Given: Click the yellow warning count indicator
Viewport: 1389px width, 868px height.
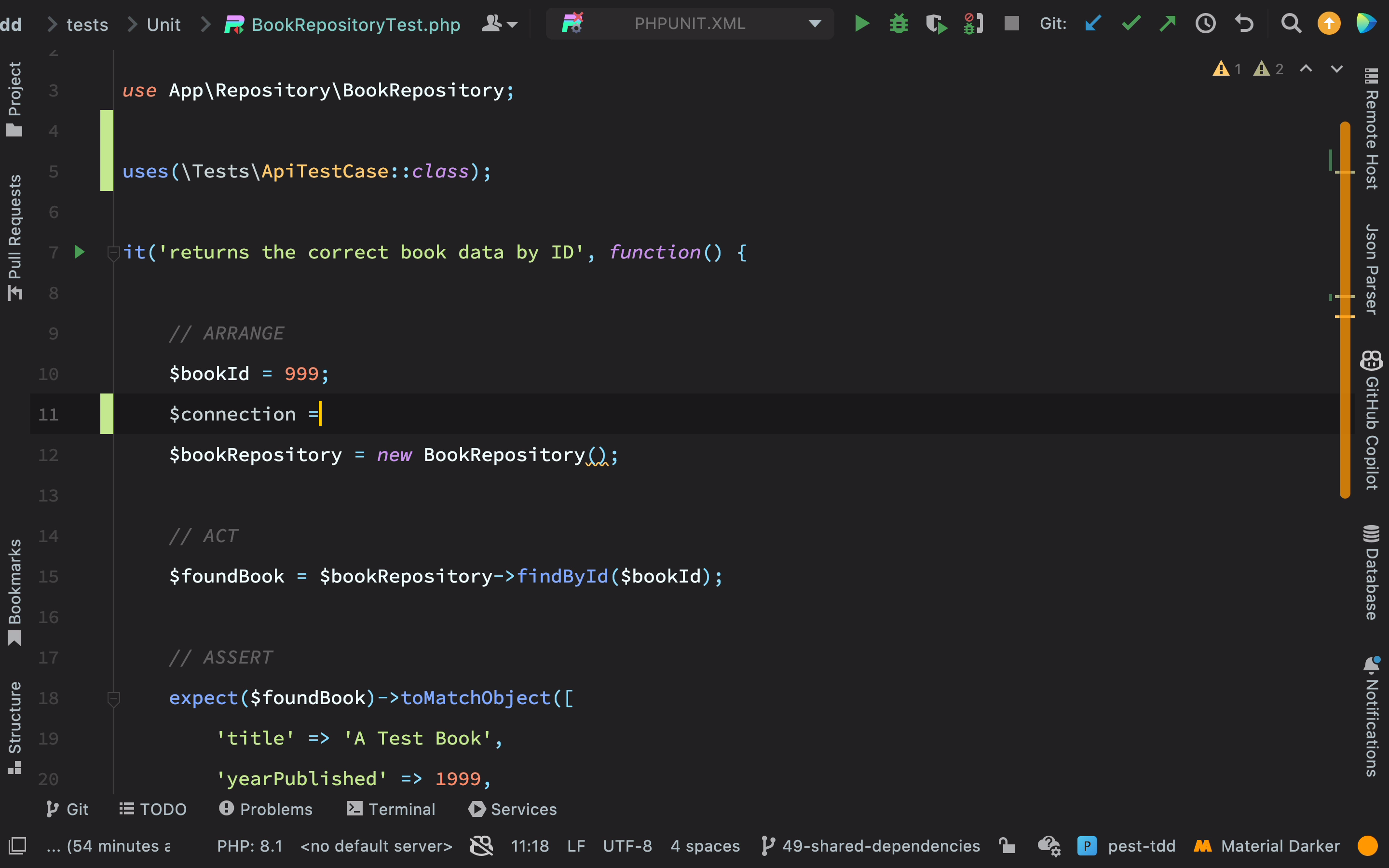Looking at the screenshot, I should tap(1226, 69).
